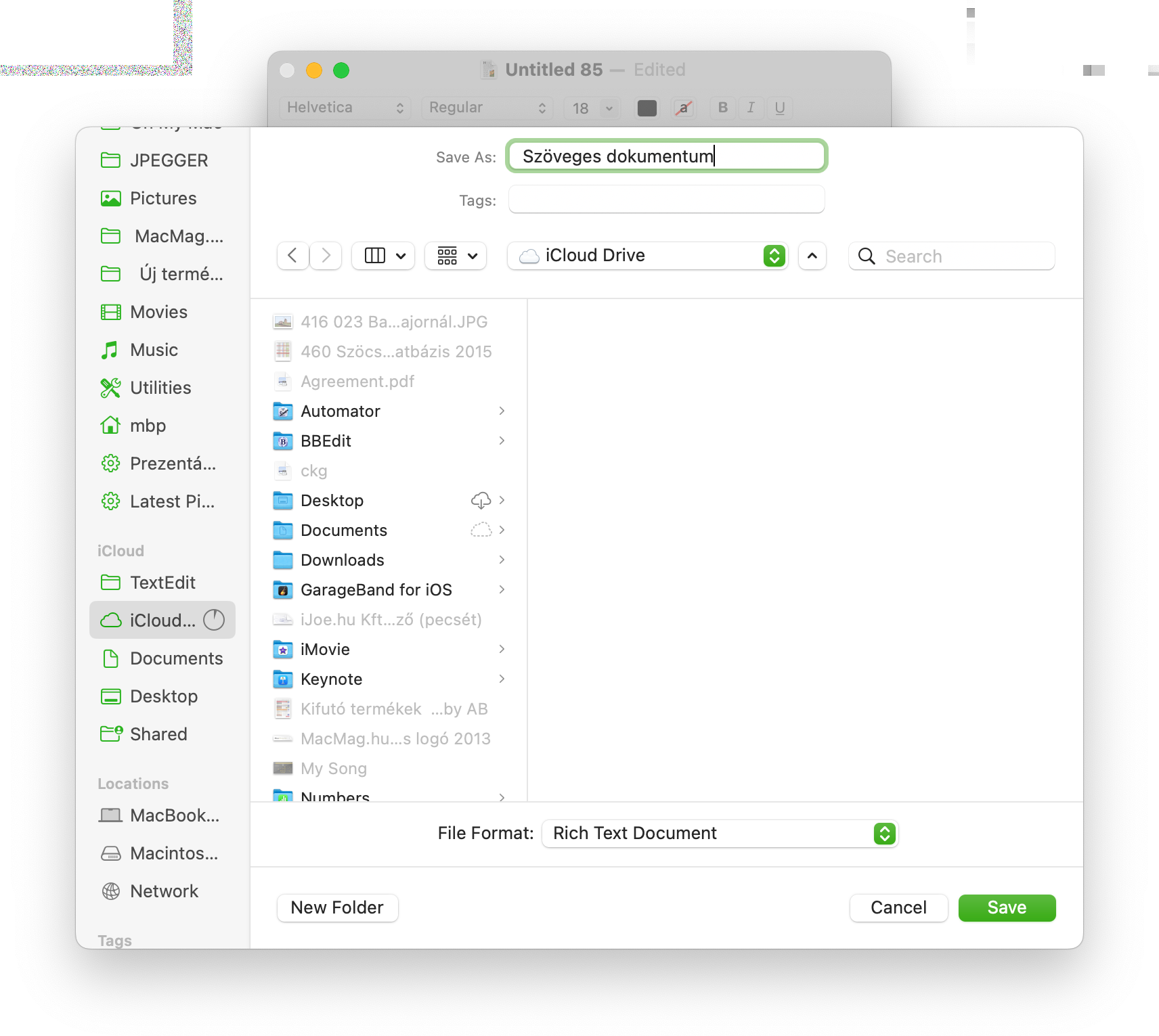
Task: Open the Automator folder
Action: (389, 411)
